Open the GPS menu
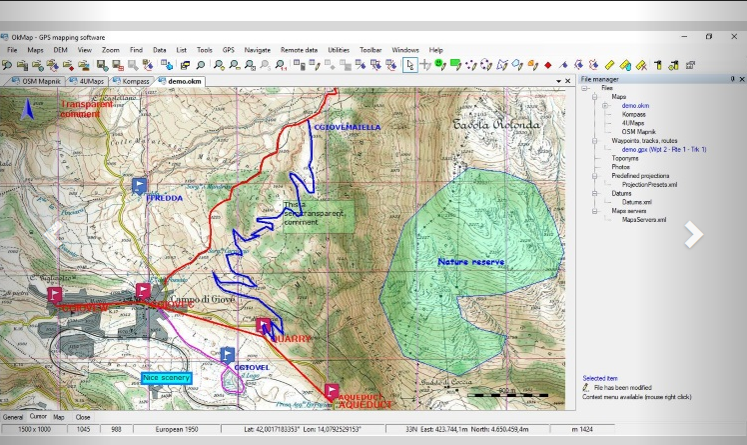The image size is (747, 445). (x=228, y=50)
